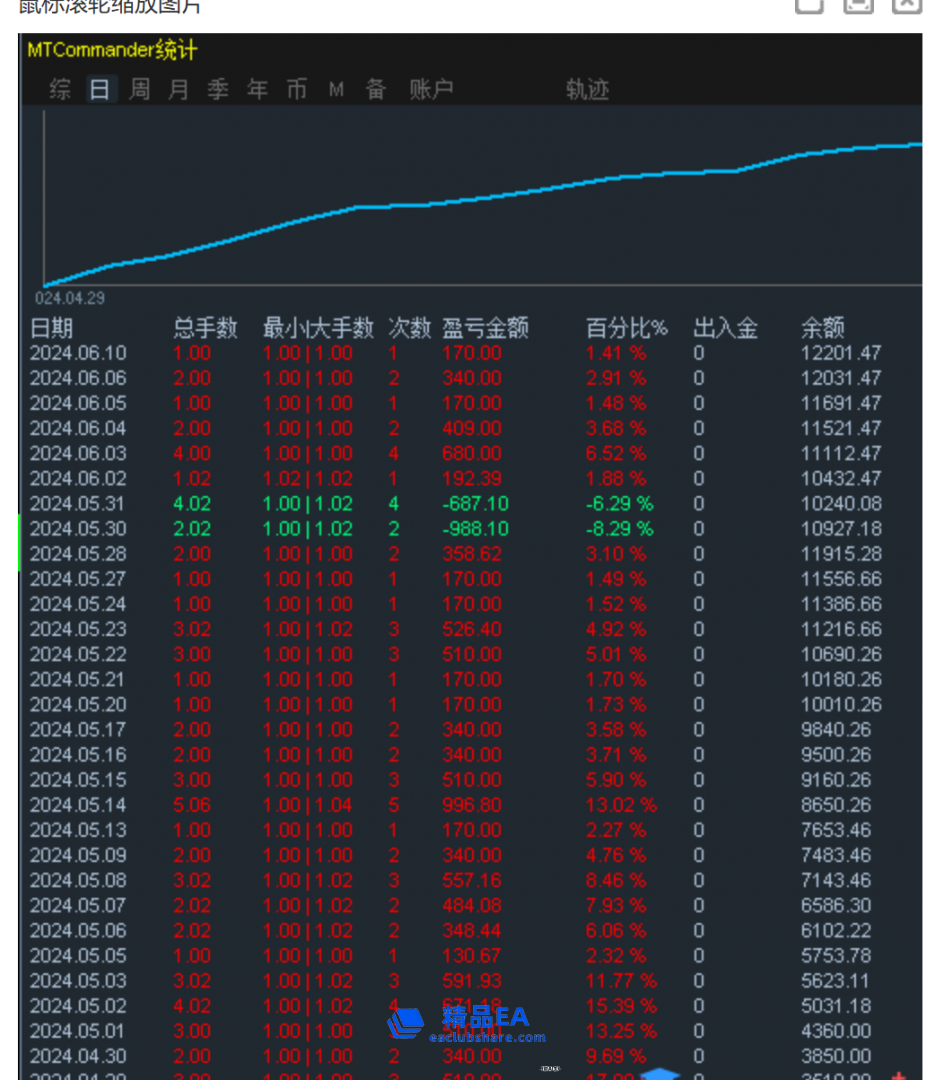Viewport: 935px width, 1080px height.
Task: Open the 季 quarterly tab
Action: 218,90
